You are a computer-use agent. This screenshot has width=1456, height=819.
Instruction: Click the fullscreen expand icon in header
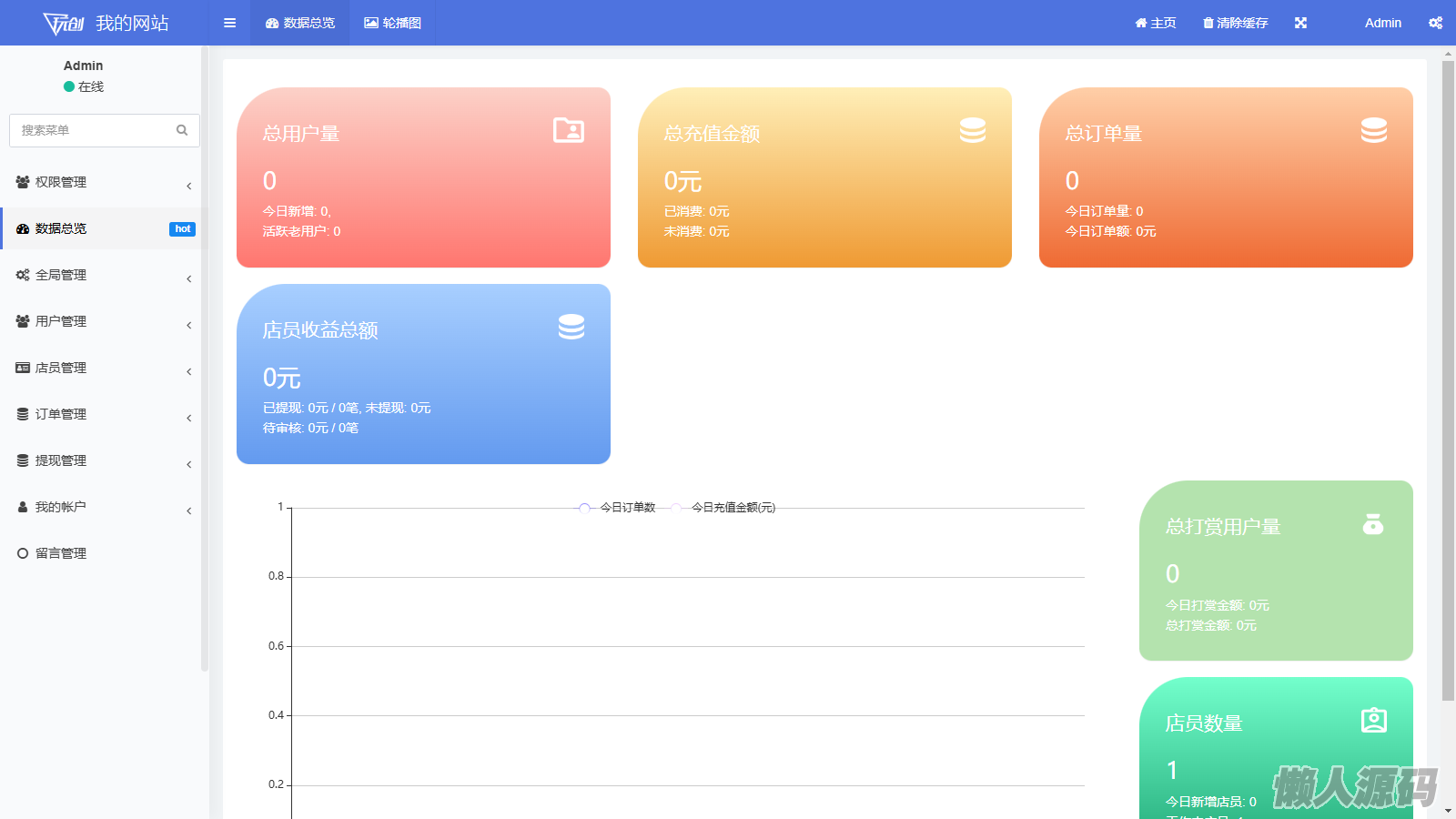pos(1300,23)
